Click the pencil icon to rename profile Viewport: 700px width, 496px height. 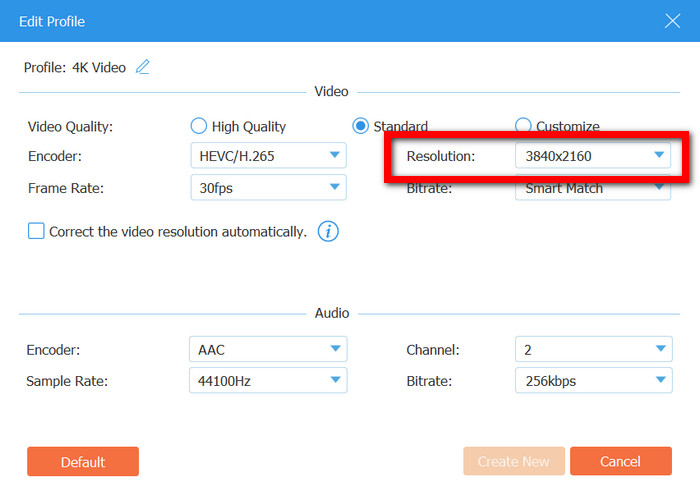[143, 67]
